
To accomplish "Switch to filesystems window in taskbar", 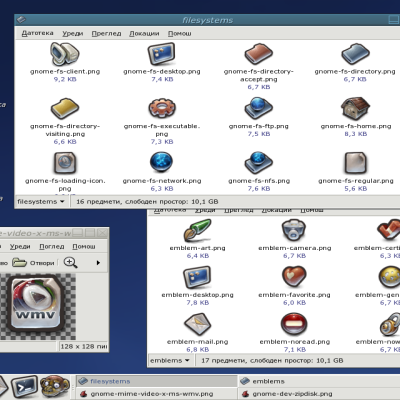I will tap(156, 381).
